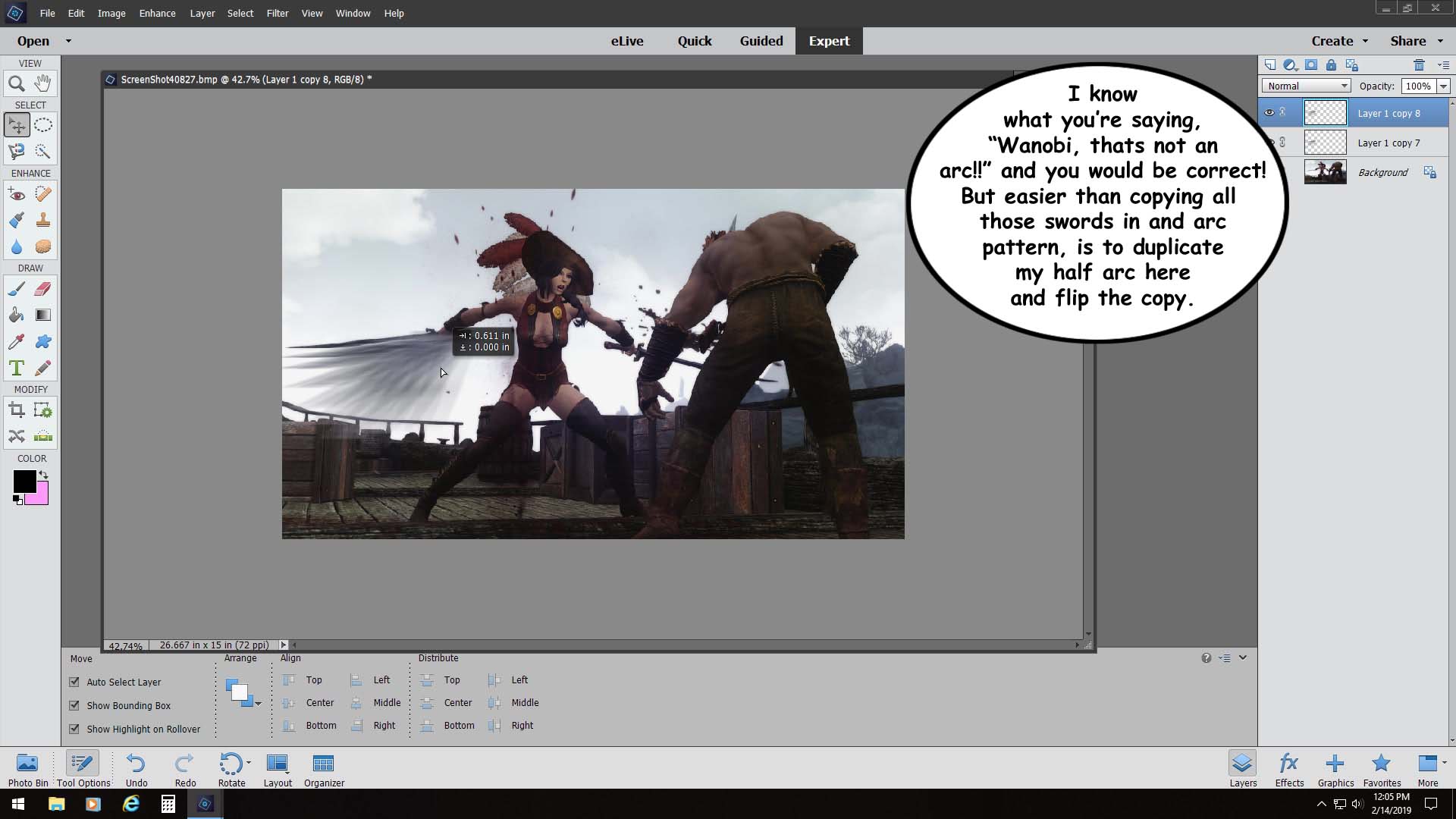The width and height of the screenshot is (1456, 819).
Task: Reset to default black and white colors
Action: 17,500
